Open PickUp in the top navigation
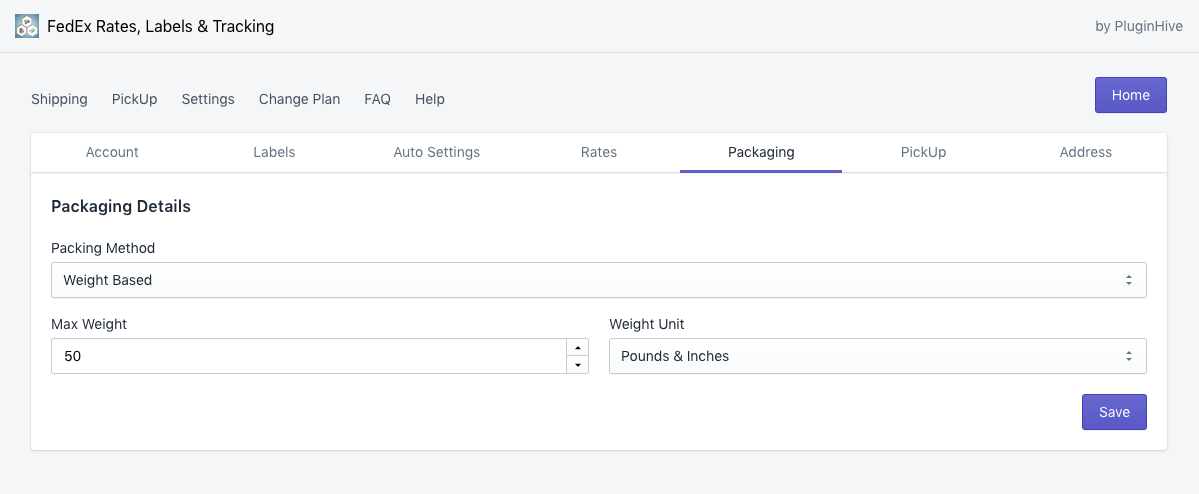The width and height of the screenshot is (1199, 494). point(134,99)
